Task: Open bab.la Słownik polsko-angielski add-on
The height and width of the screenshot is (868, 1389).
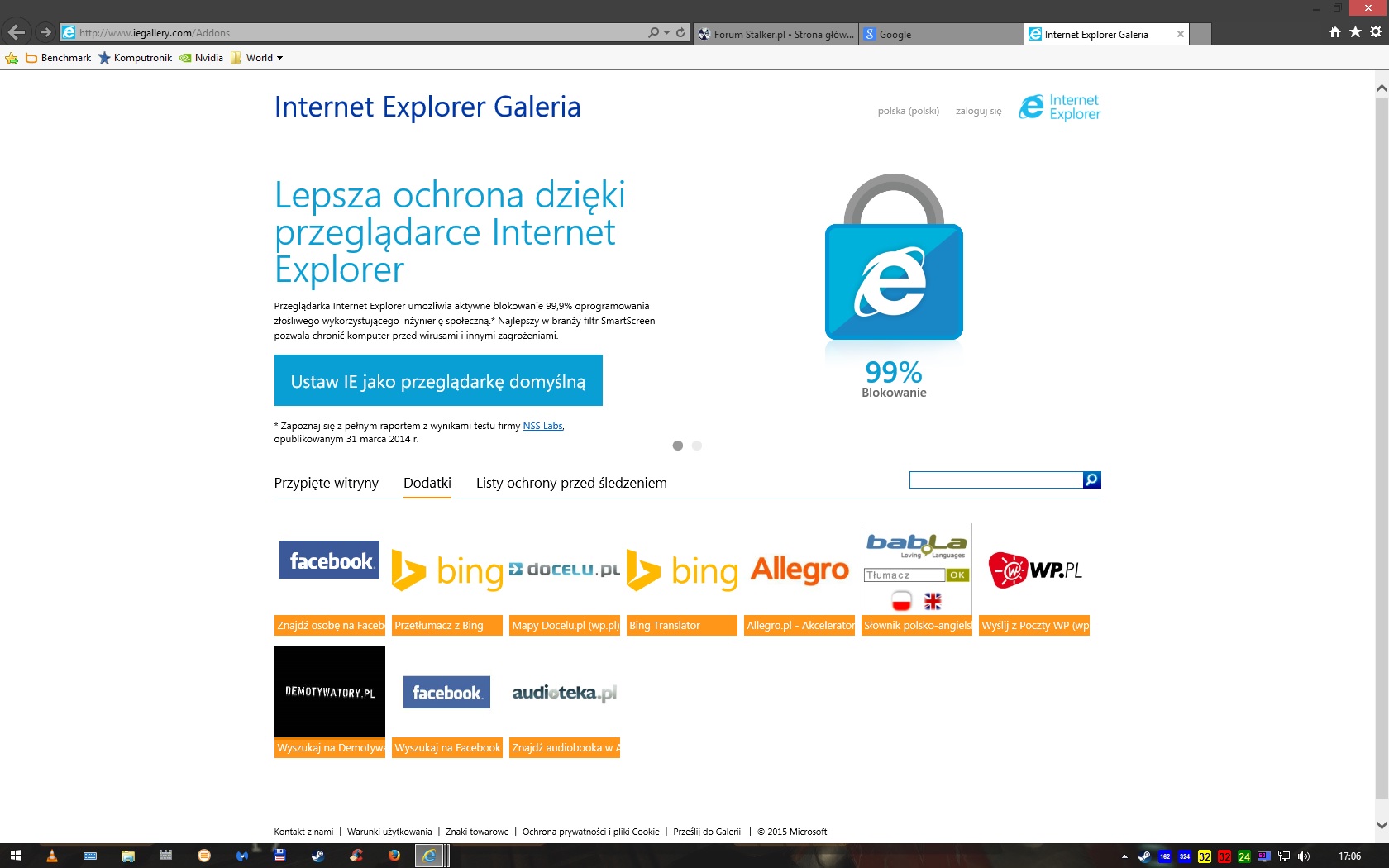Action: (x=917, y=579)
